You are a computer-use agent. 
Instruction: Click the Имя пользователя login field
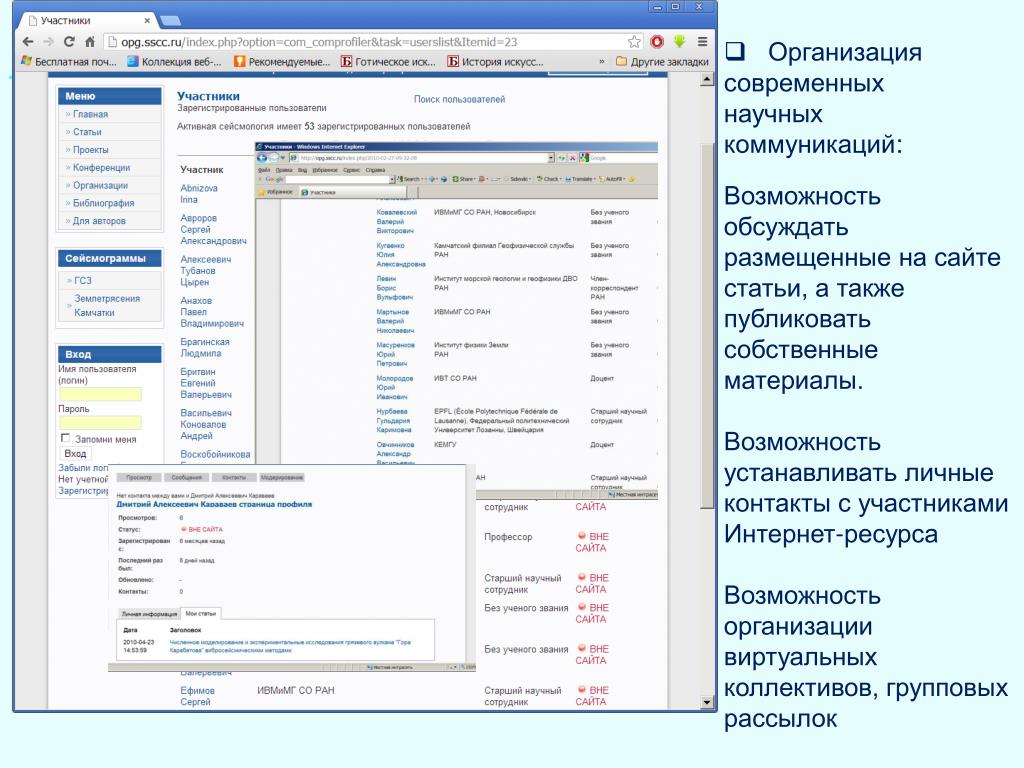coord(101,394)
